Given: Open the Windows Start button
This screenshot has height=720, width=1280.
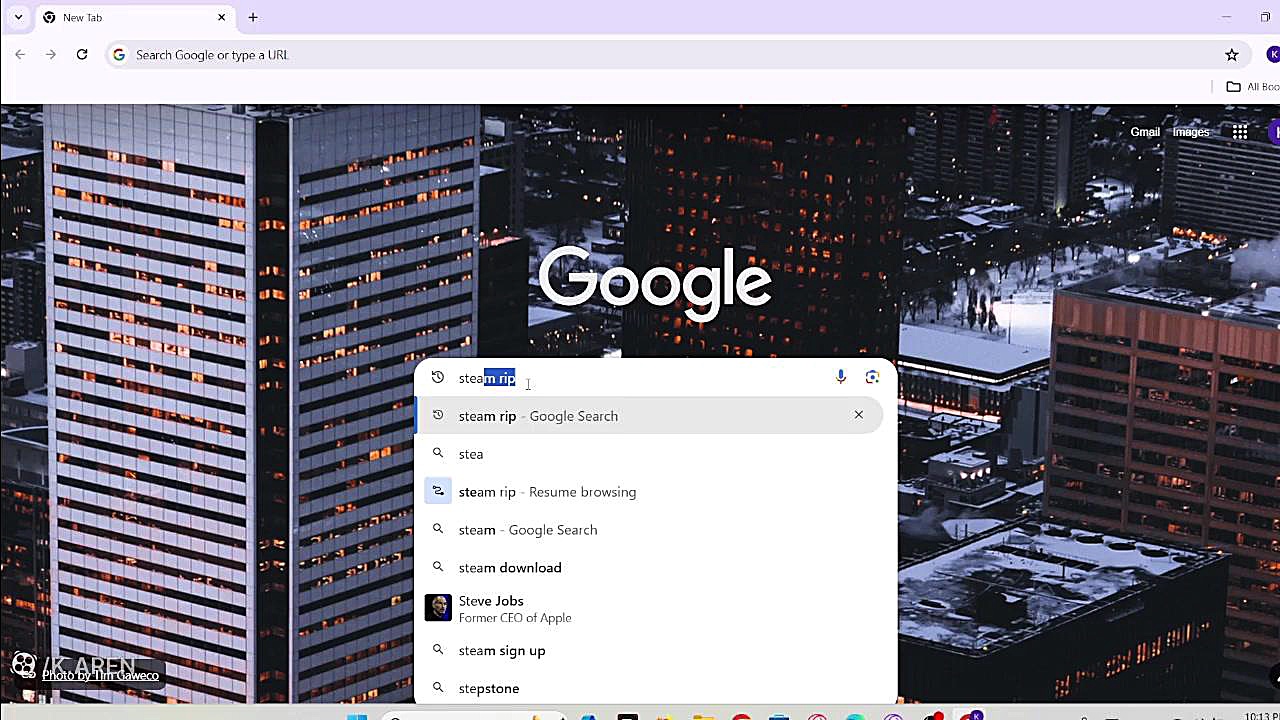Looking at the screenshot, I should coord(356,716).
